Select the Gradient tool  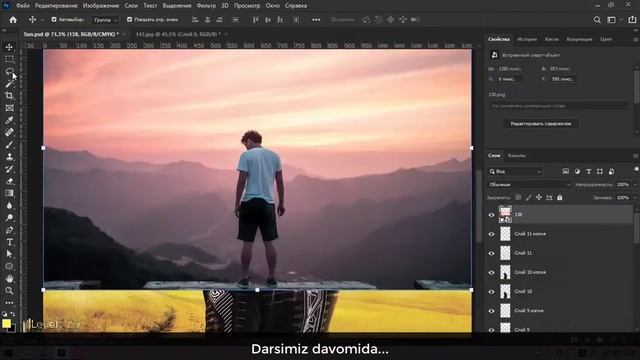click(9, 193)
